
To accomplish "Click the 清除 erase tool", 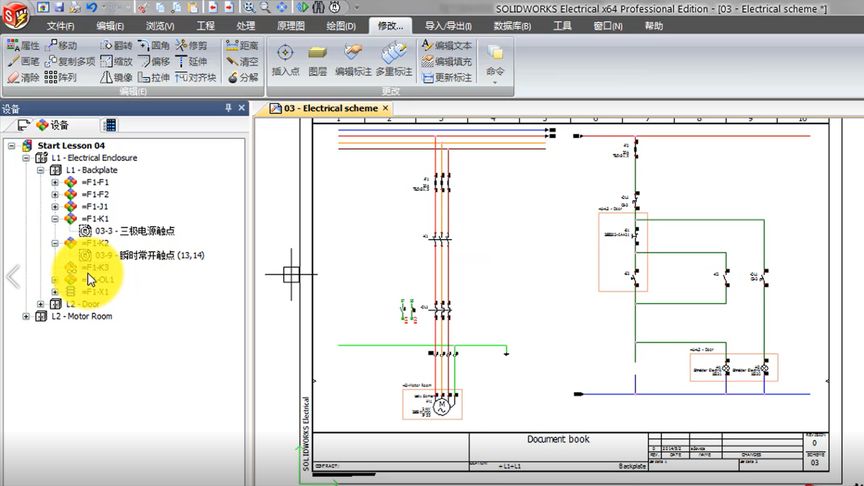I will (23, 77).
